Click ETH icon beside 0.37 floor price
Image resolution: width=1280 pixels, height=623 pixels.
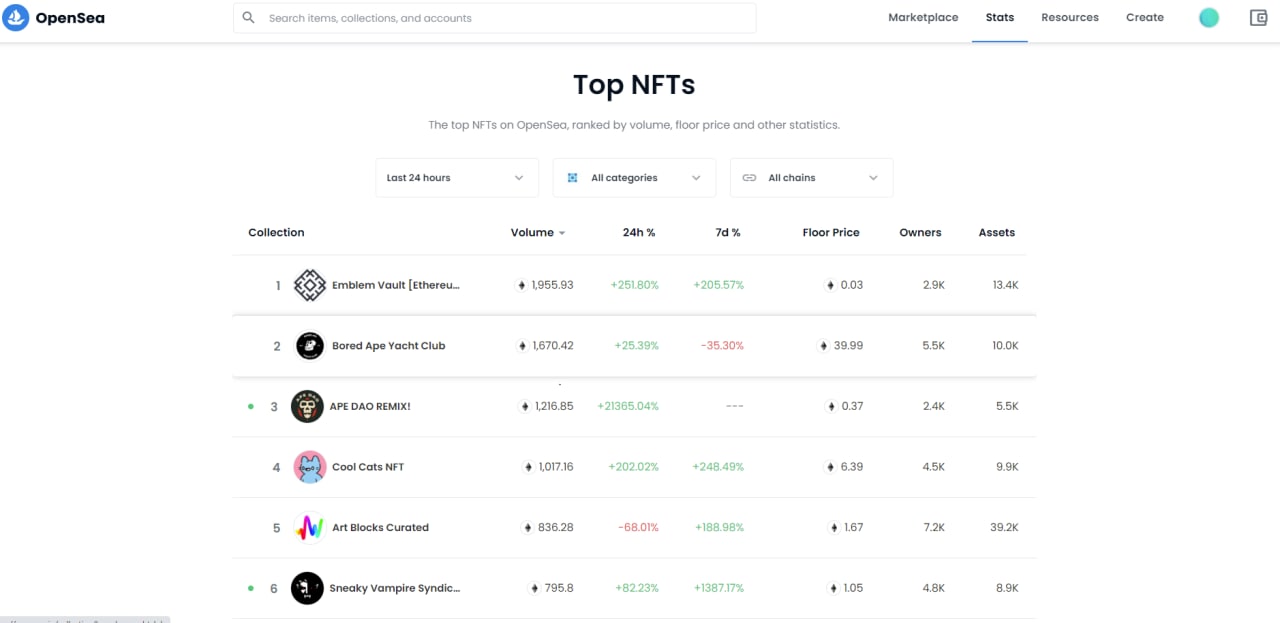[831, 407]
